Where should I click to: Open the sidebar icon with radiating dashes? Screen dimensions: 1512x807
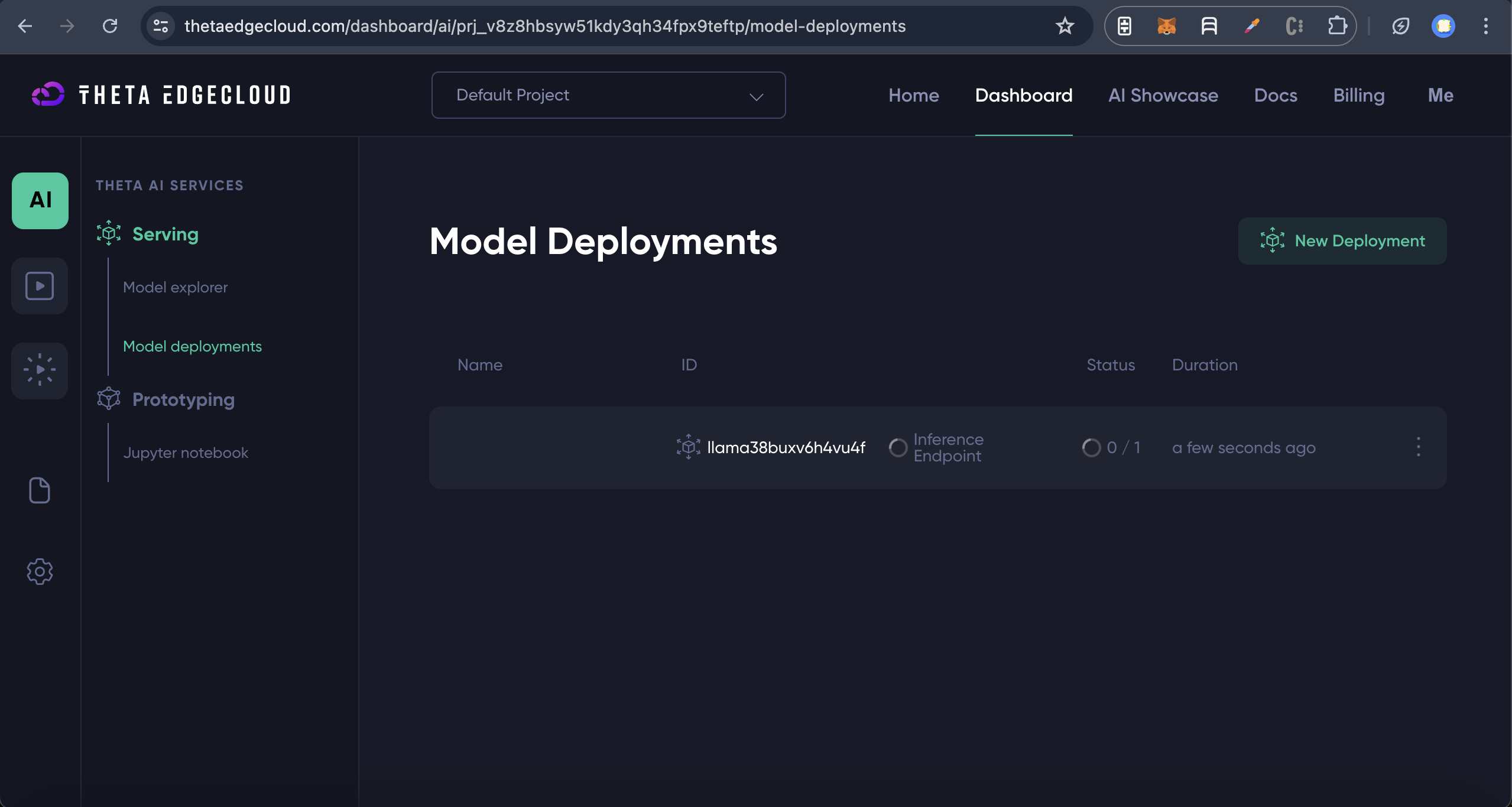tap(40, 370)
